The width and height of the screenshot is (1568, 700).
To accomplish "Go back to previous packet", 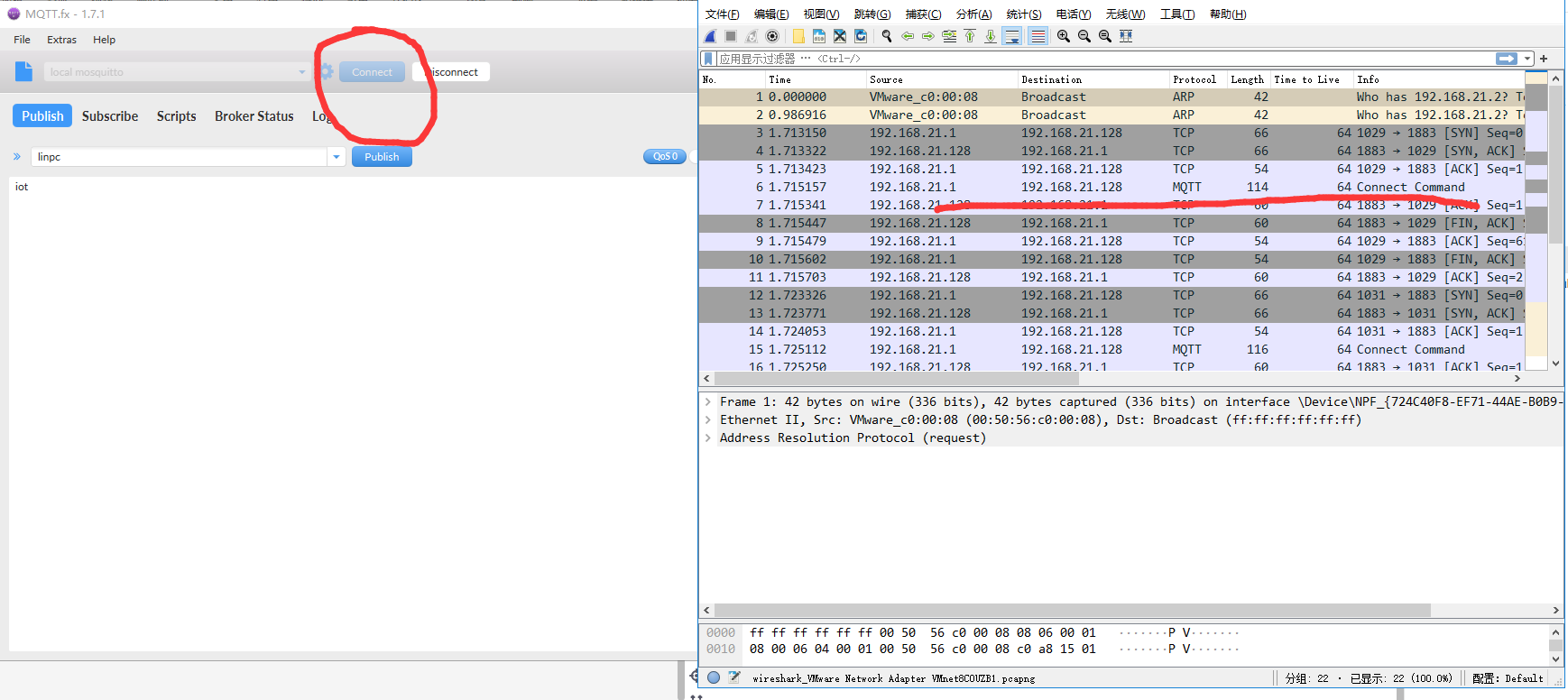I will pyautogui.click(x=908, y=36).
